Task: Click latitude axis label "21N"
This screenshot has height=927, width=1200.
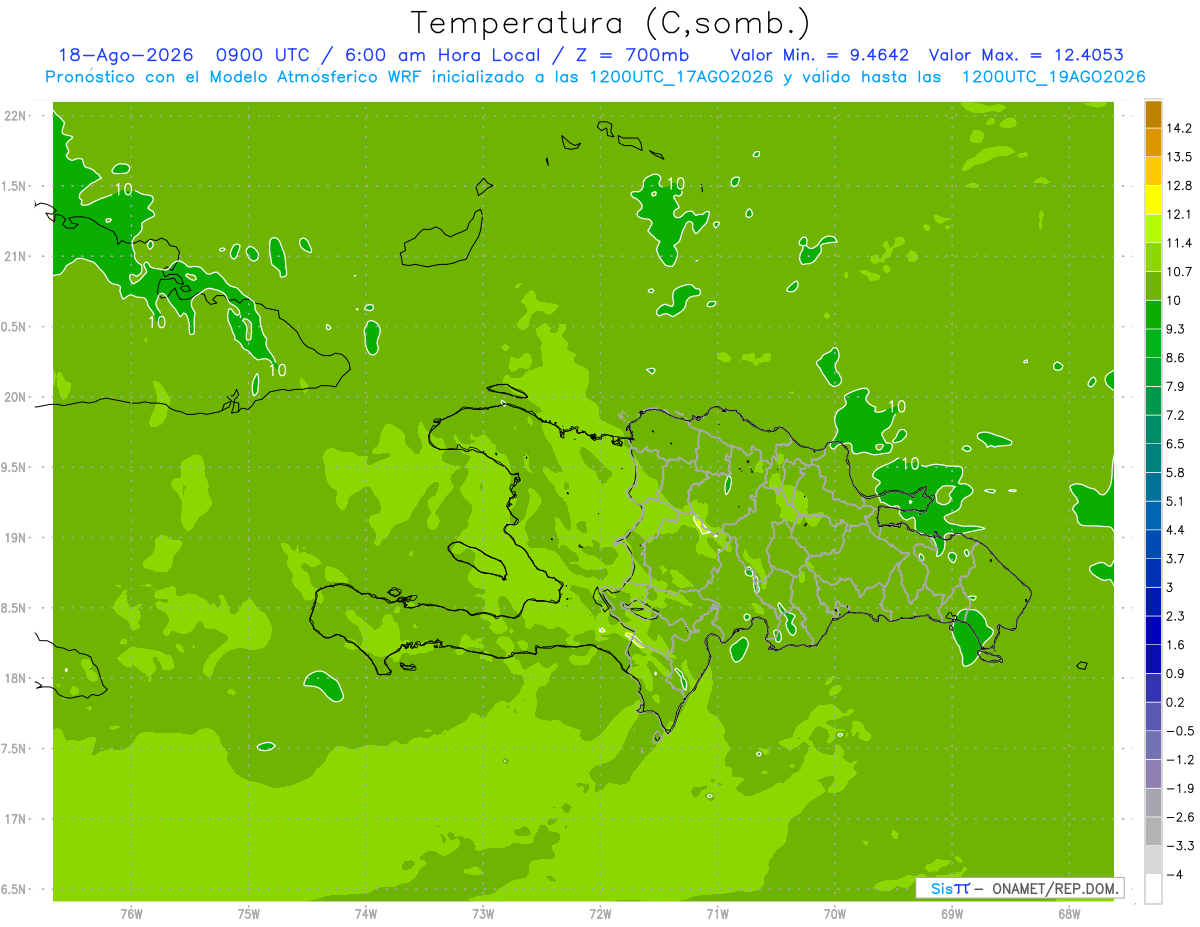Action: coord(15,256)
